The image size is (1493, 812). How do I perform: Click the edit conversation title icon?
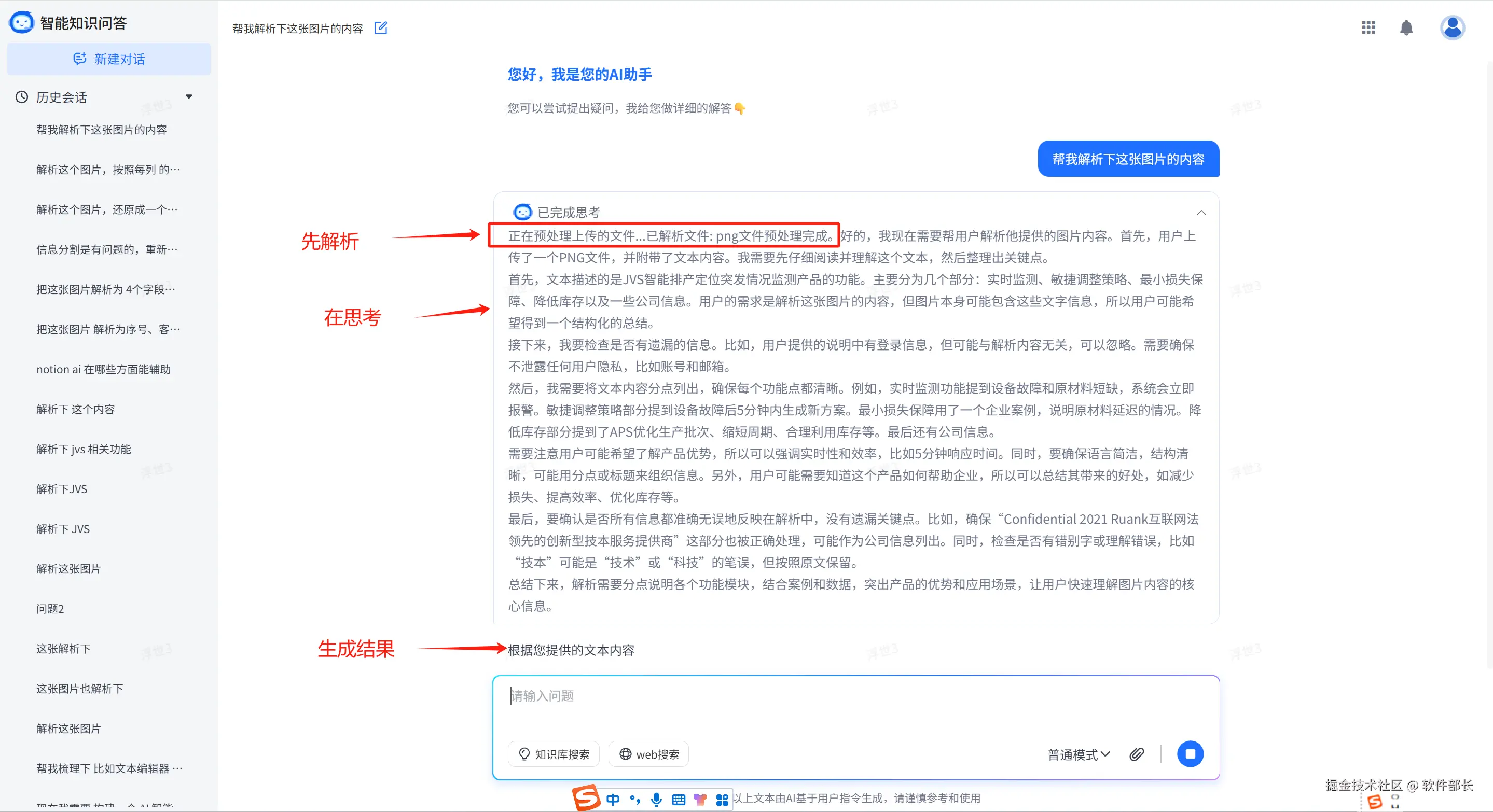(x=380, y=28)
